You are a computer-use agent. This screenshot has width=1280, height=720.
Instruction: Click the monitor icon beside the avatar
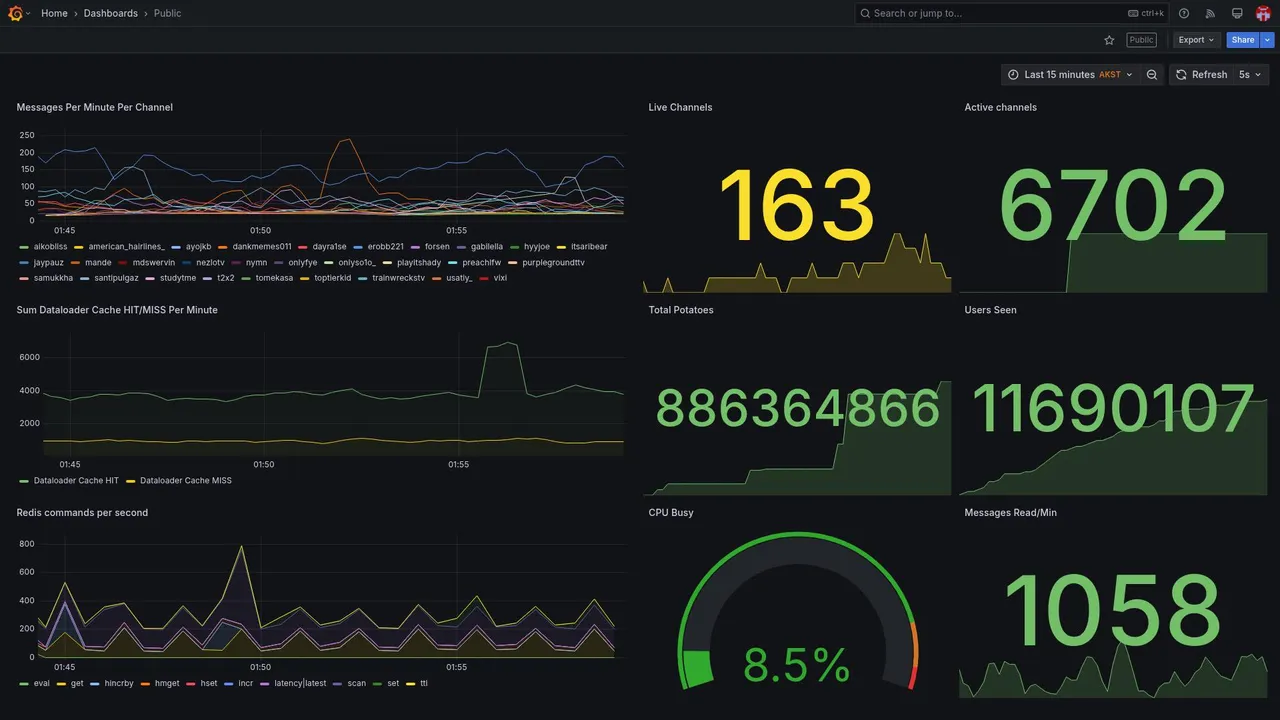point(1237,13)
